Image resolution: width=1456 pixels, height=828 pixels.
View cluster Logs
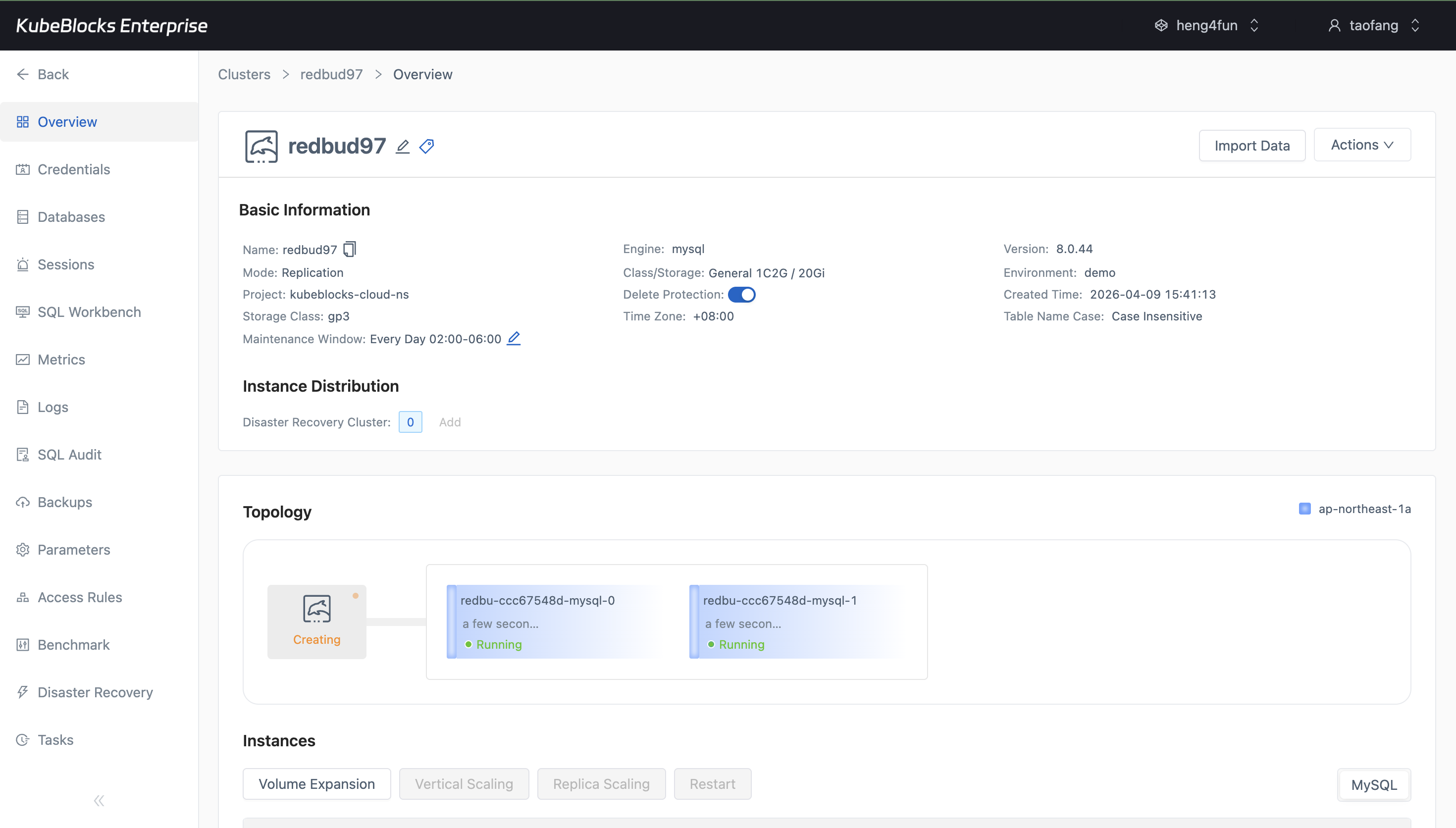[x=52, y=407]
